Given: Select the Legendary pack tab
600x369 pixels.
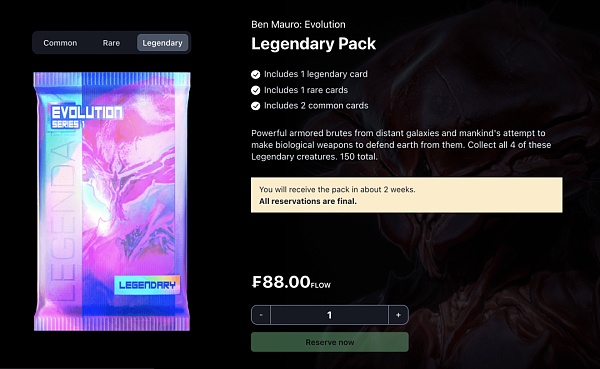Looking at the screenshot, I should click(x=162, y=43).
